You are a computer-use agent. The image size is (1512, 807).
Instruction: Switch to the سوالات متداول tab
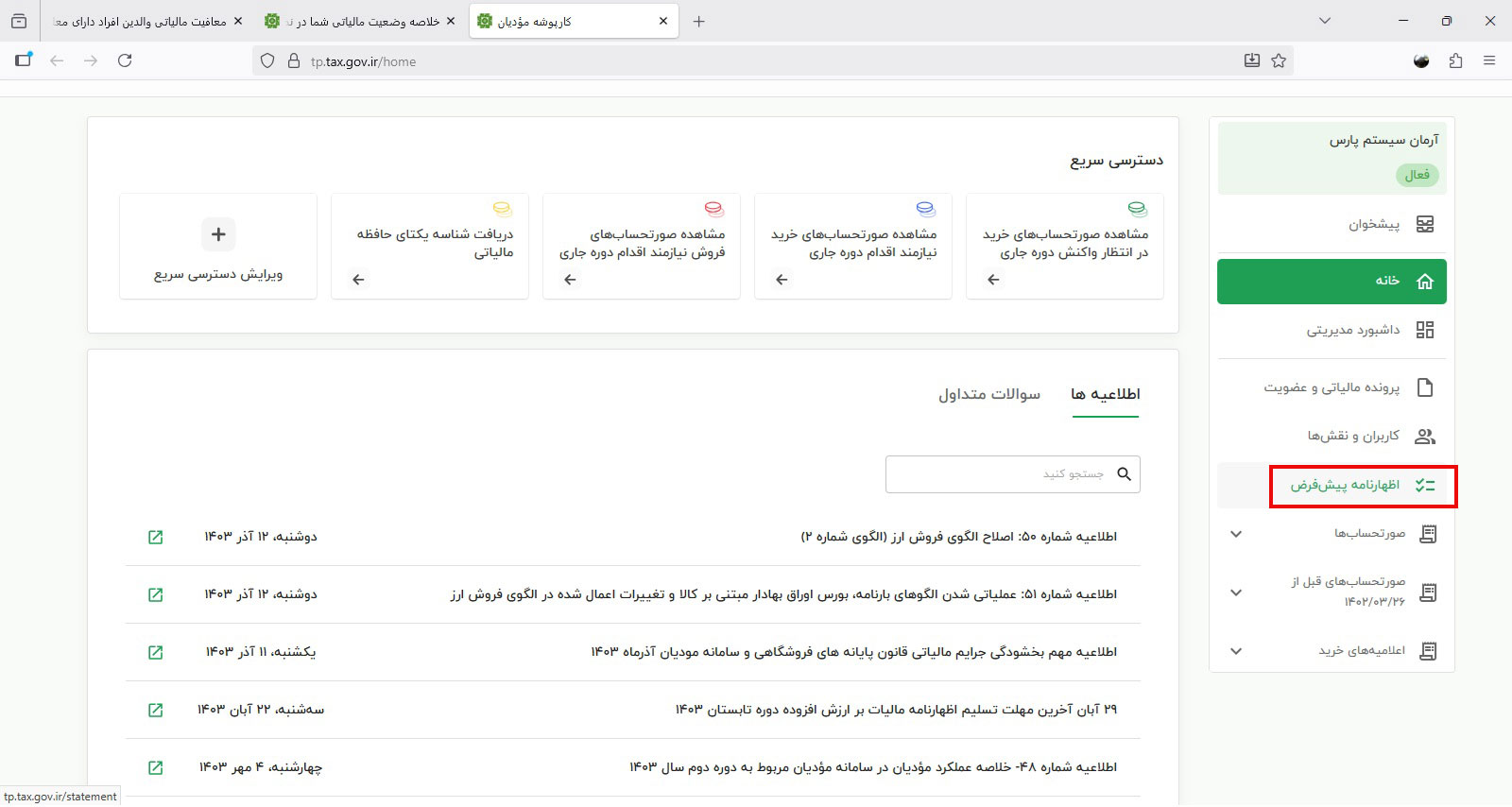988,394
